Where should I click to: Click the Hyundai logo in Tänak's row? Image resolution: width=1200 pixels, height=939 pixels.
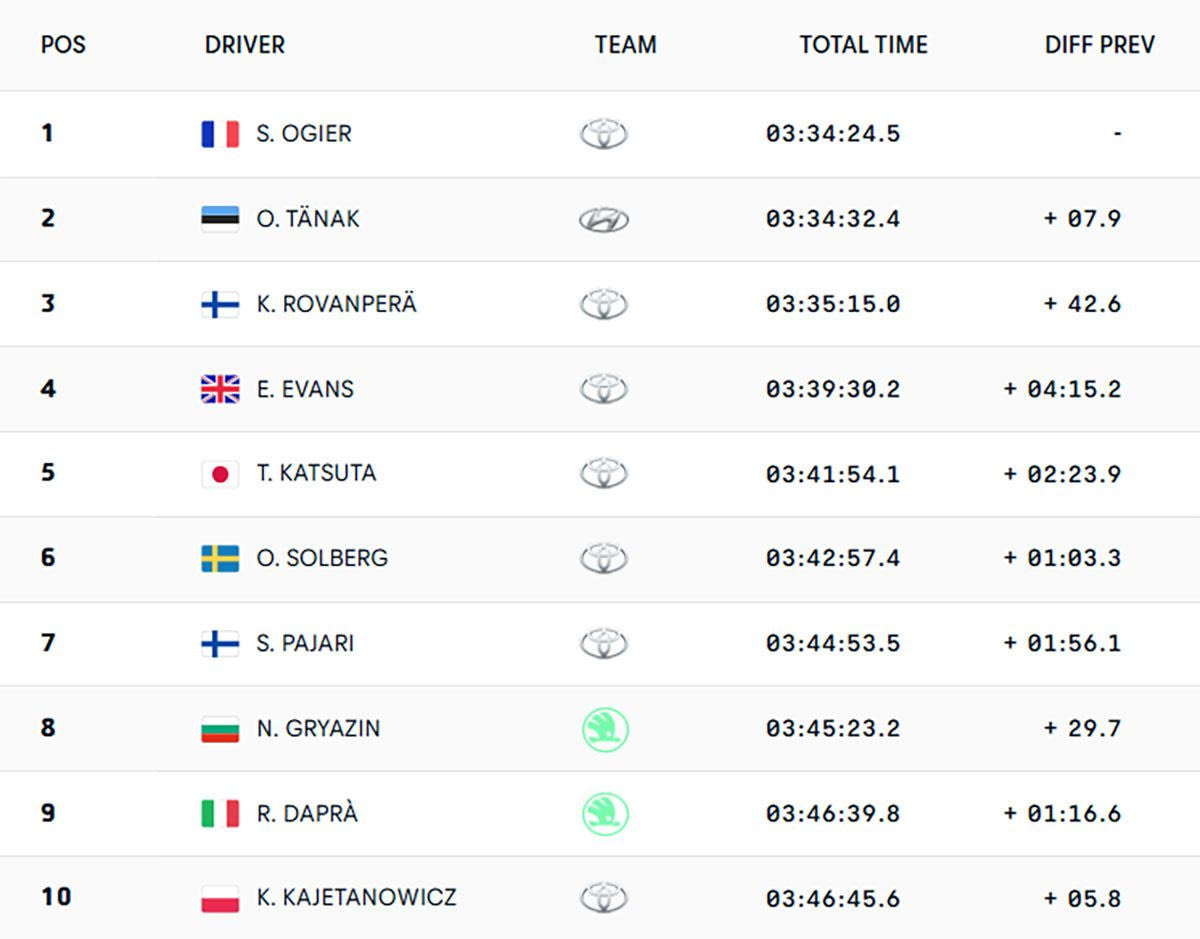(604, 219)
